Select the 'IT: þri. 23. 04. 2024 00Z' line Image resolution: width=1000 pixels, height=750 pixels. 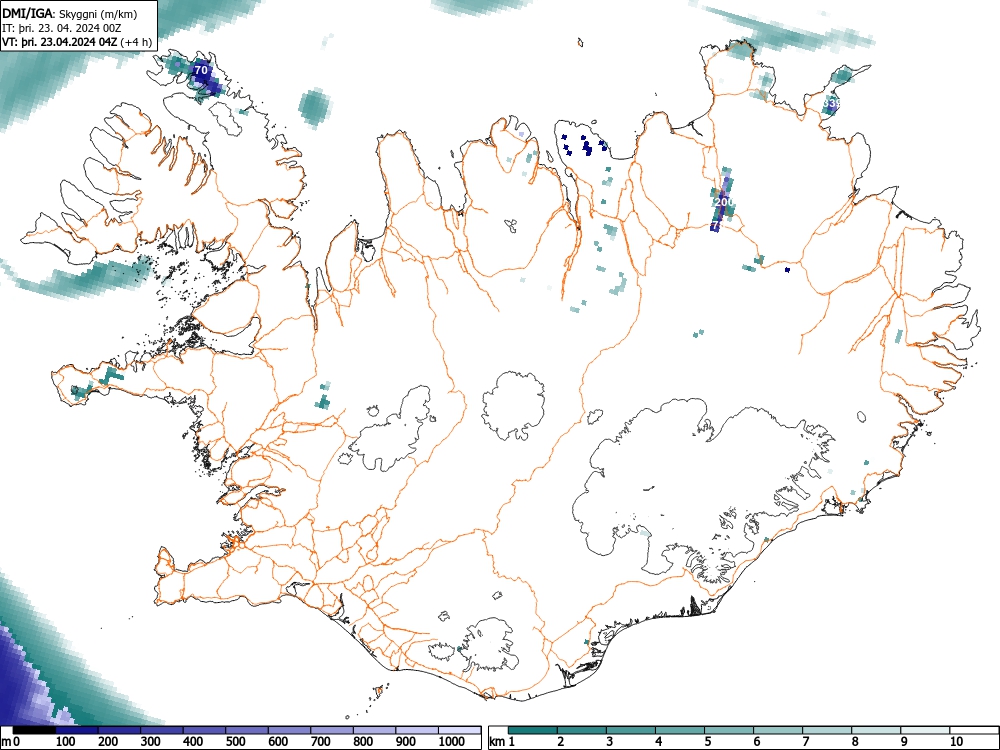[62, 28]
